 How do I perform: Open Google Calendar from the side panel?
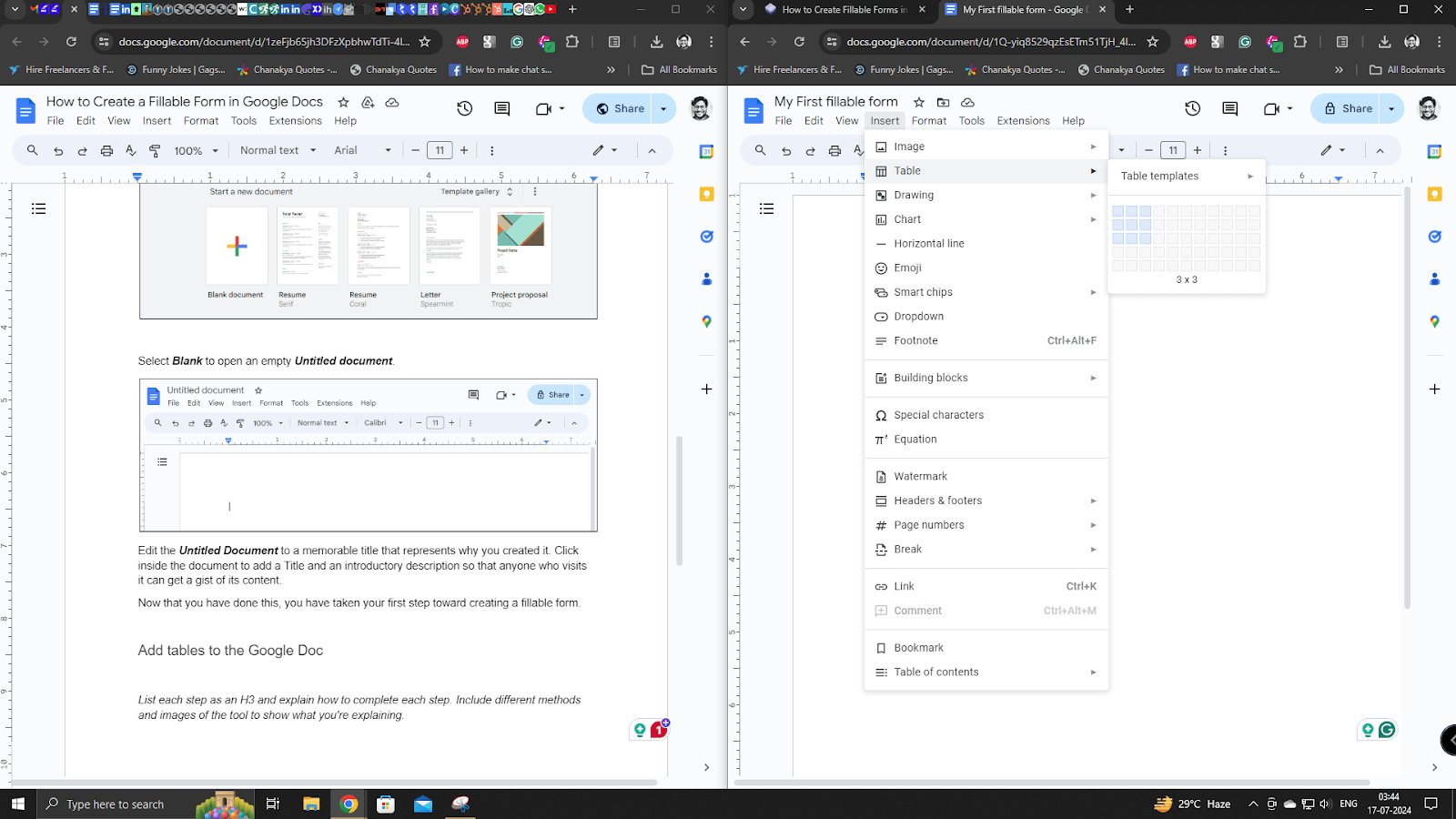706,149
